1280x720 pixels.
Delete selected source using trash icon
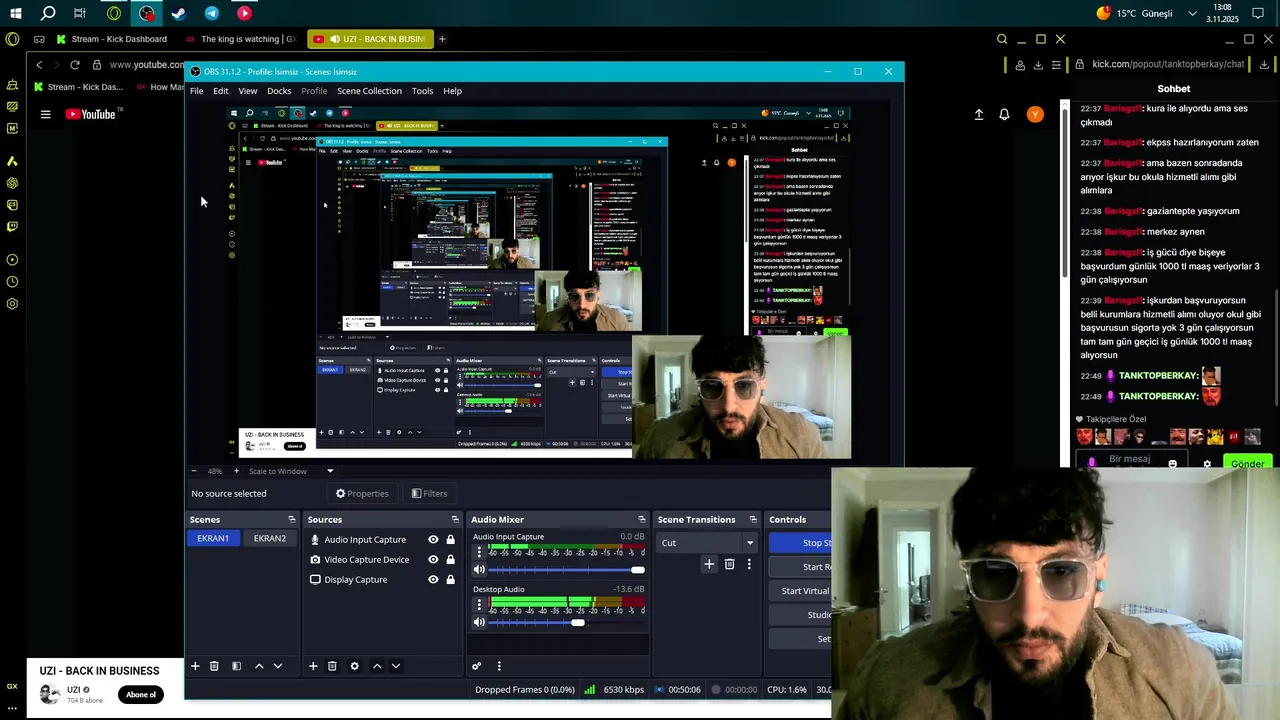pos(332,666)
